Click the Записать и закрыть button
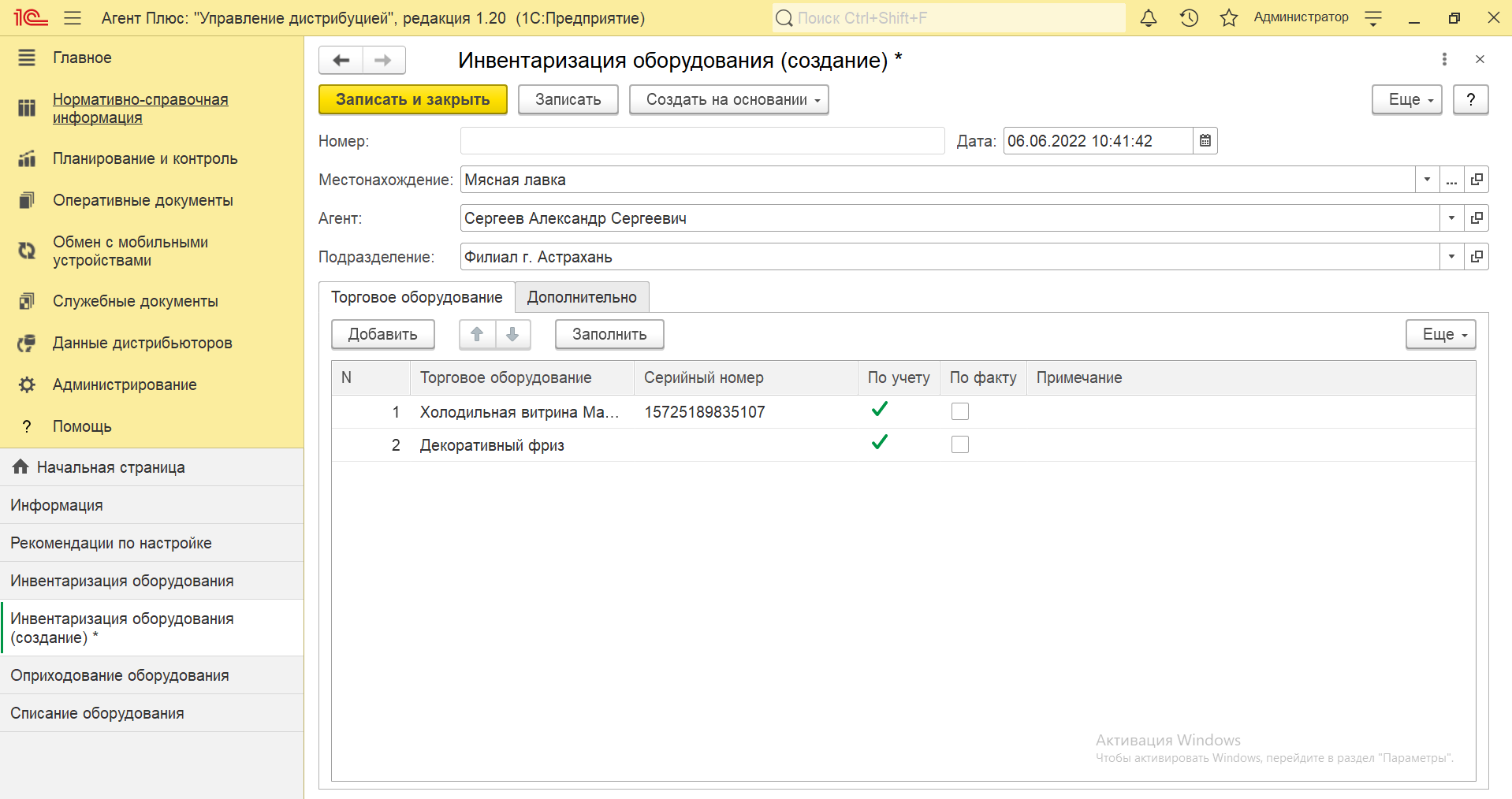Viewport: 1512px width, 799px height. (412, 100)
